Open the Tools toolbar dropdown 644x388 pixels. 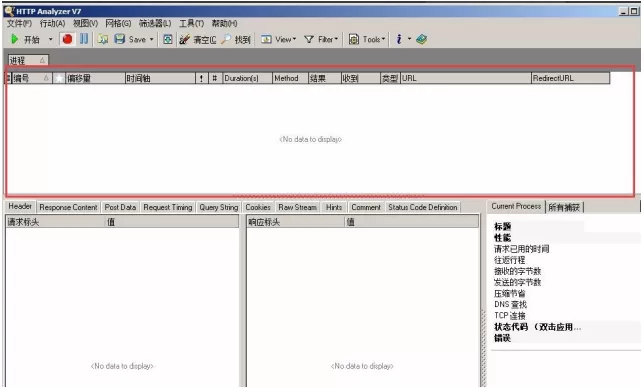[367, 39]
